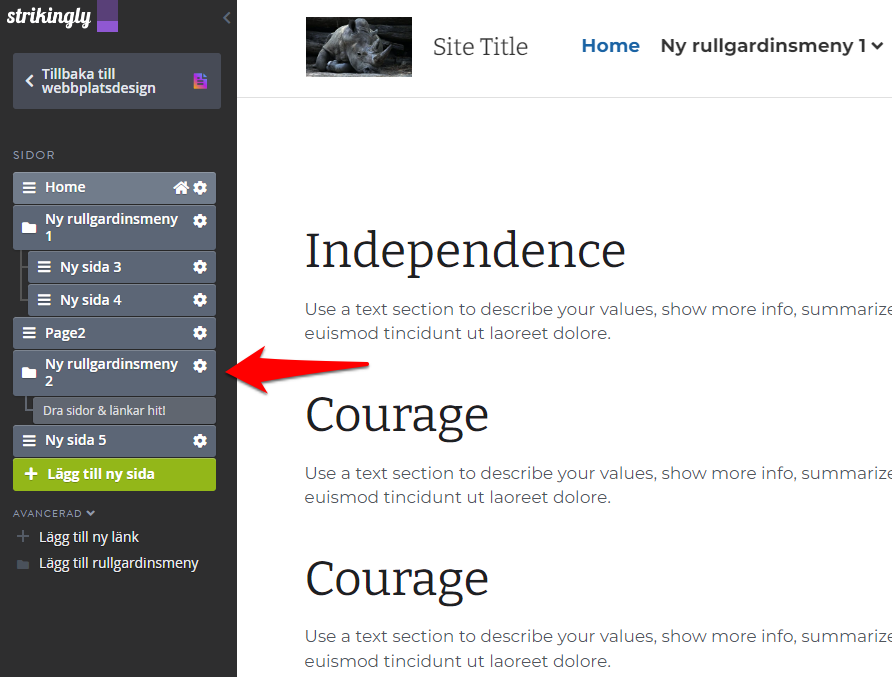Select Ny sida 3 page

(122, 267)
